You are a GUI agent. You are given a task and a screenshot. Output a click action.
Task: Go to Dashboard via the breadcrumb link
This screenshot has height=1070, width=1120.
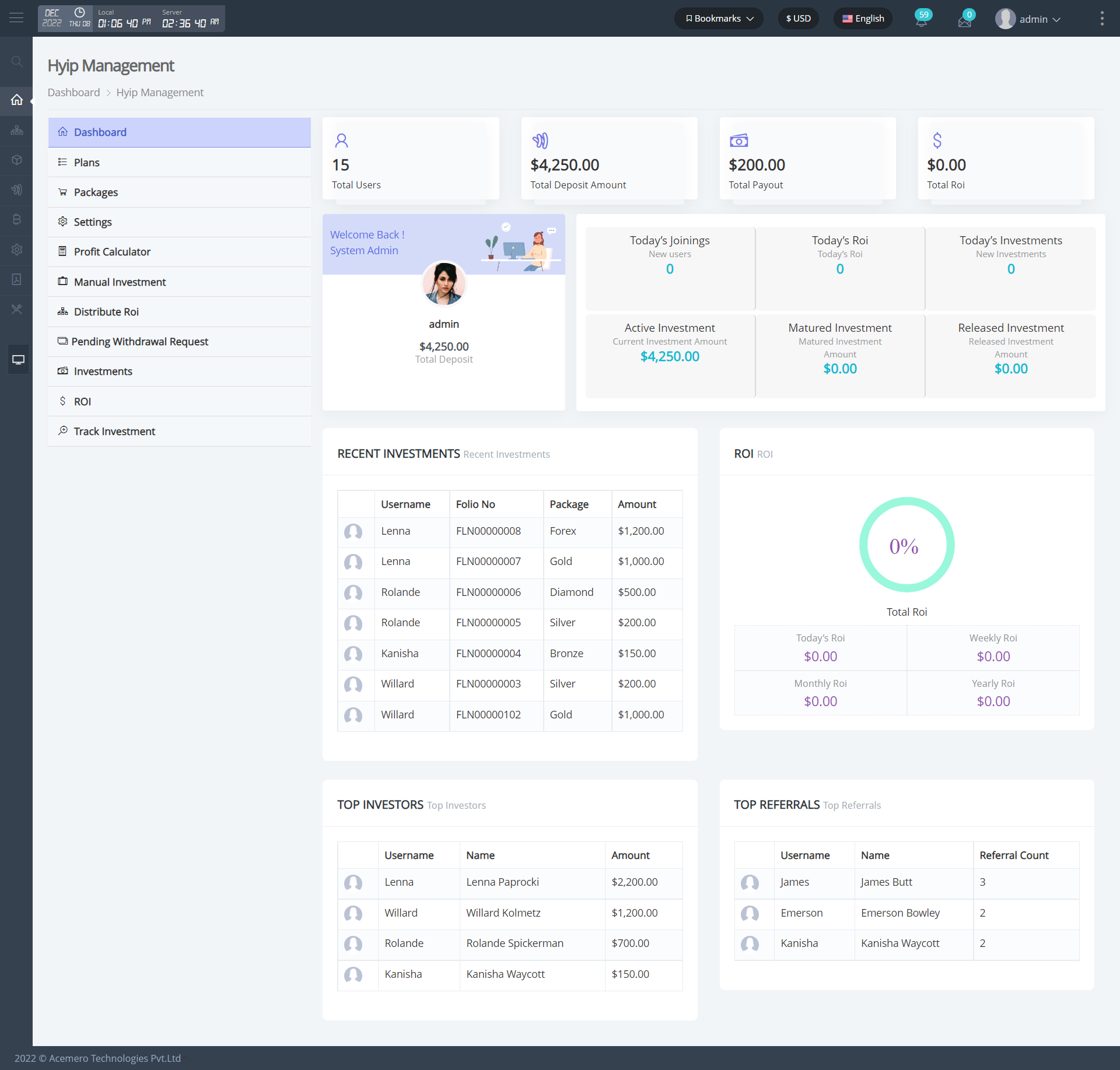(x=73, y=92)
